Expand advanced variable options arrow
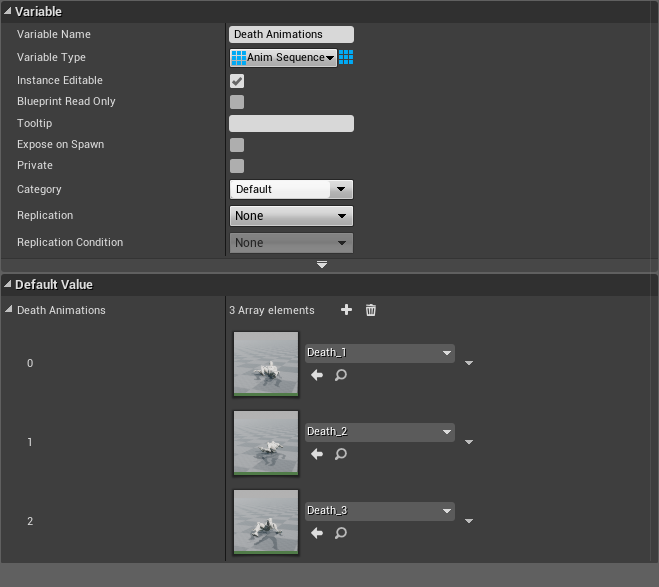659x587 pixels. pos(322,264)
